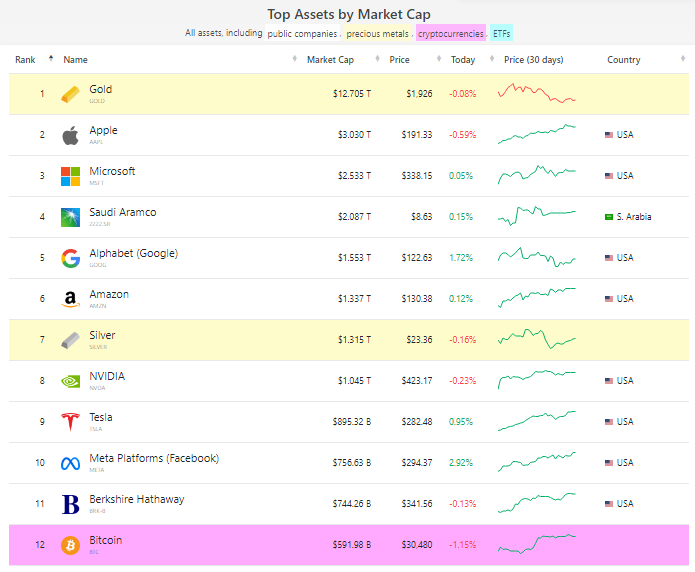Viewport: 695px width, 572px height.
Task: Open the Saudi Aramco company link
Action: (x=123, y=212)
